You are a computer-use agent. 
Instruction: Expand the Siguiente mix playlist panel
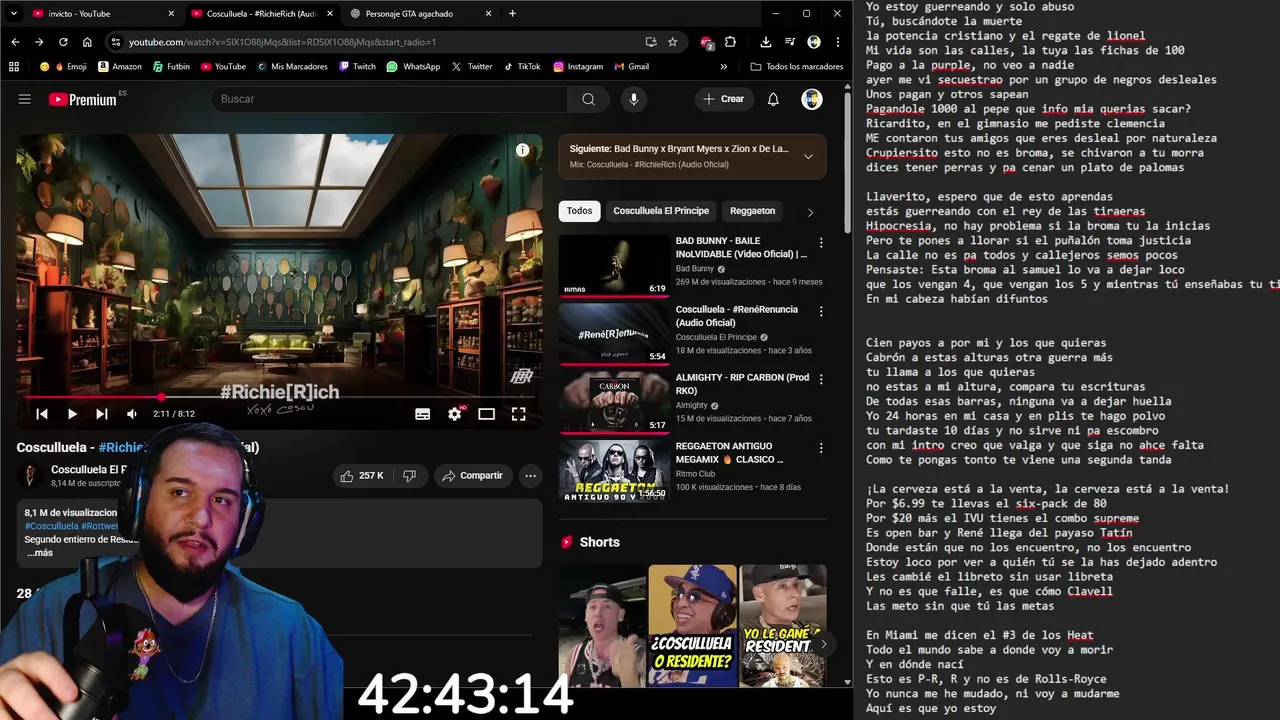808,156
